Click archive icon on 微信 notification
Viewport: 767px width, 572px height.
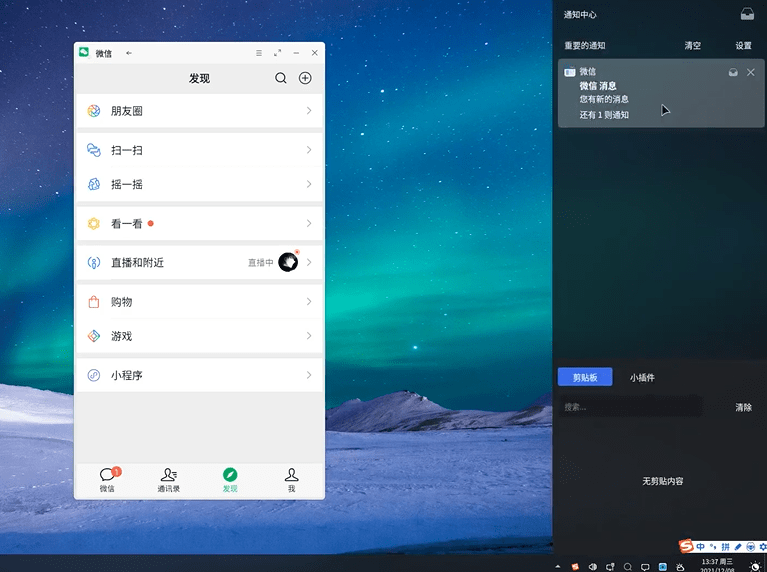[x=733, y=72]
